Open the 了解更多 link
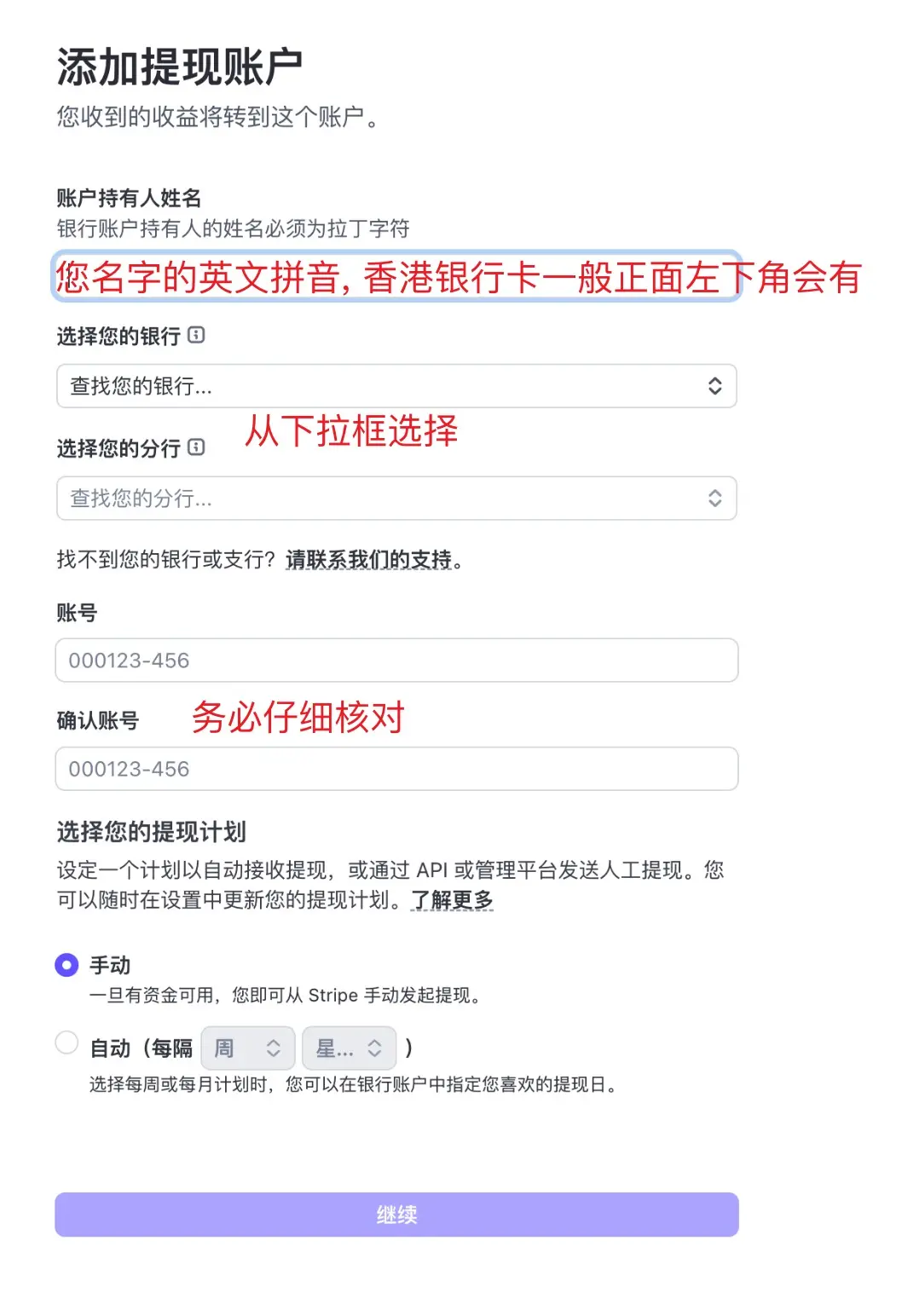 tap(452, 900)
